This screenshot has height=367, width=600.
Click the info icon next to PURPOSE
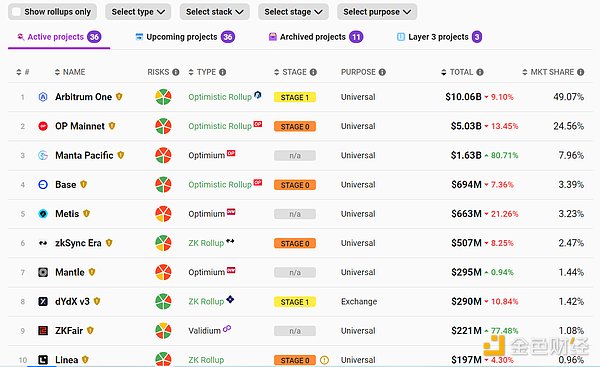coord(382,72)
